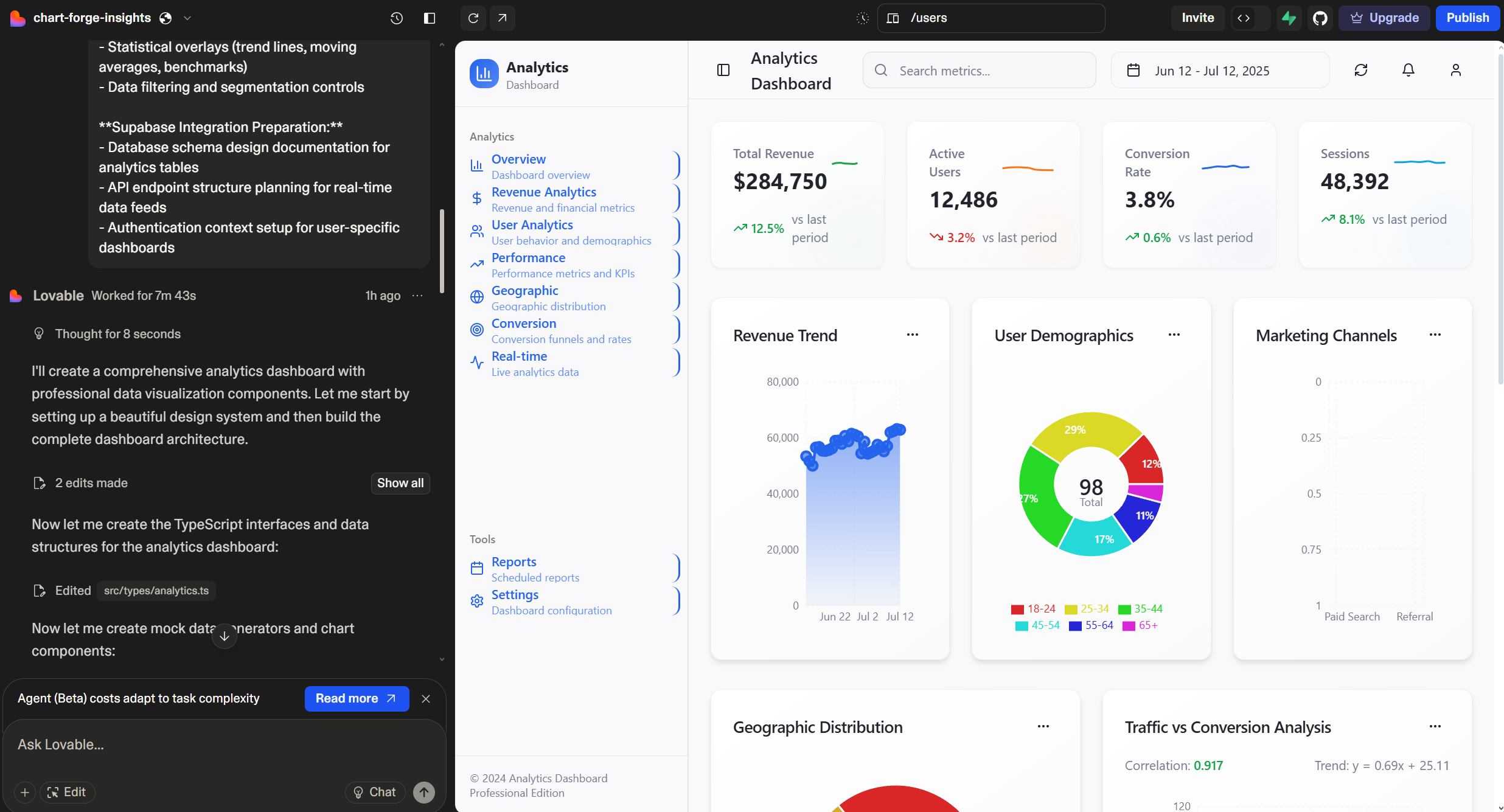Image resolution: width=1504 pixels, height=812 pixels.
Task: Open Lovable message options ellipsis
Action: click(x=417, y=296)
